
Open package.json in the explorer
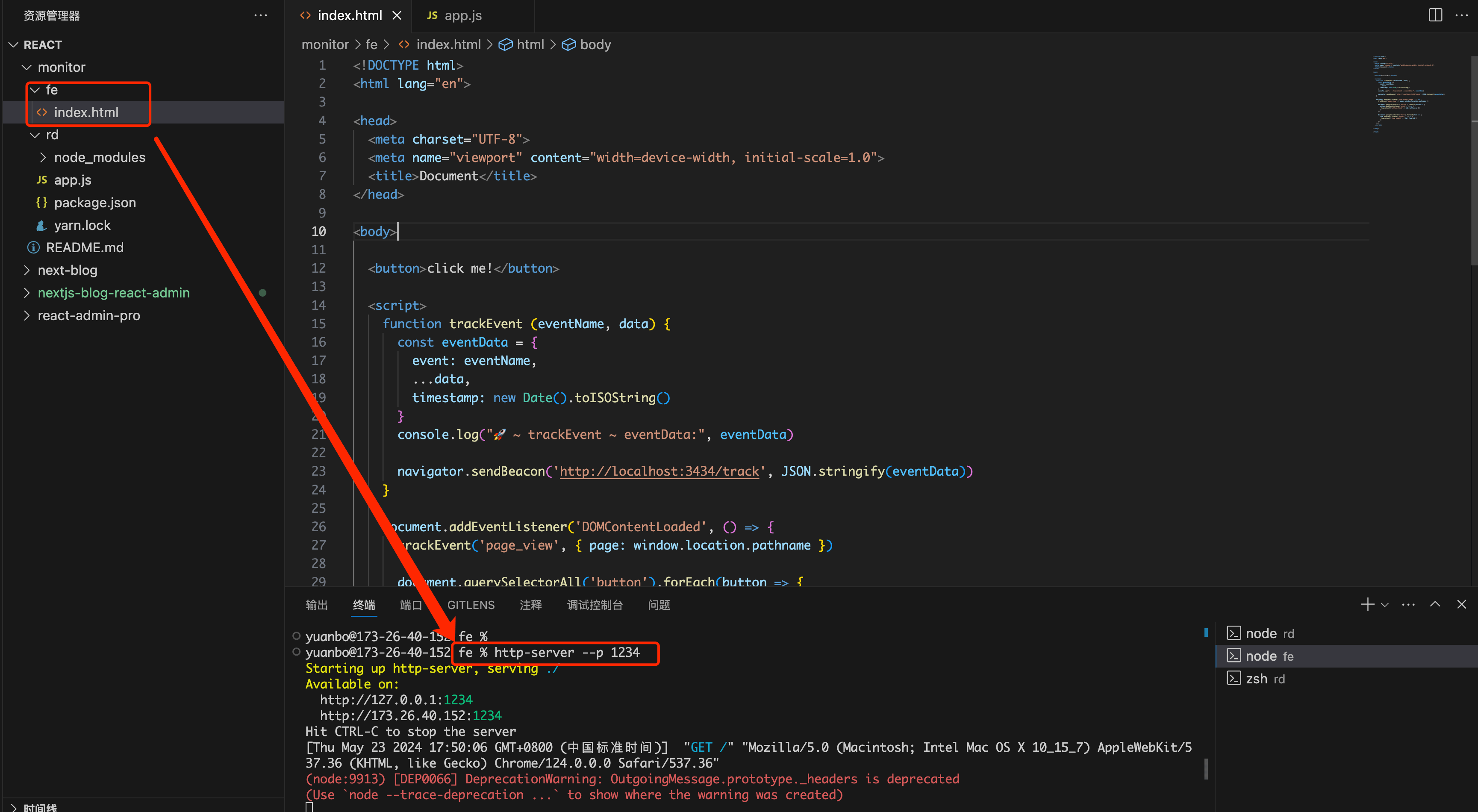point(94,203)
